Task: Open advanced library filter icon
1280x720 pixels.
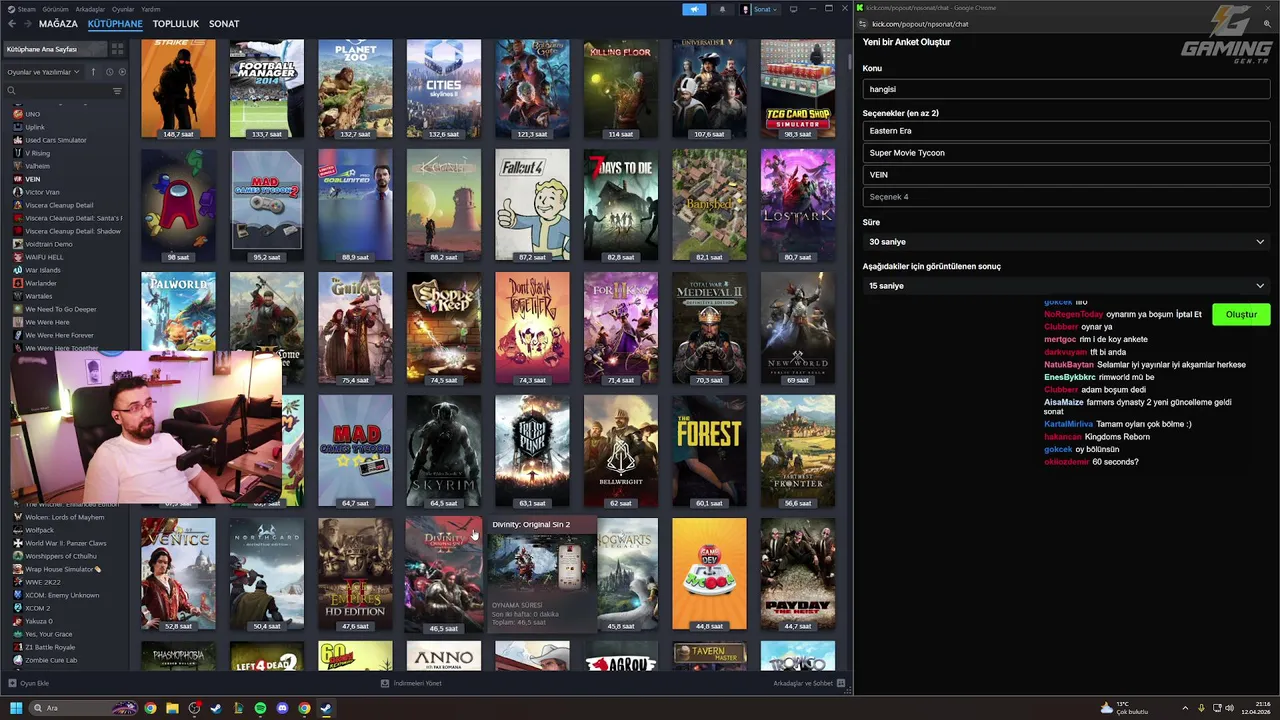Action: (117, 91)
